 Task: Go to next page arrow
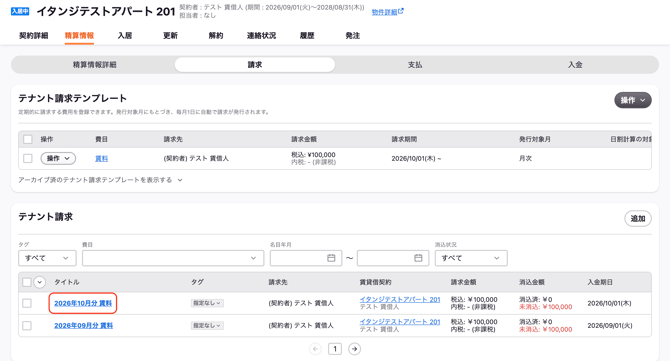click(354, 349)
